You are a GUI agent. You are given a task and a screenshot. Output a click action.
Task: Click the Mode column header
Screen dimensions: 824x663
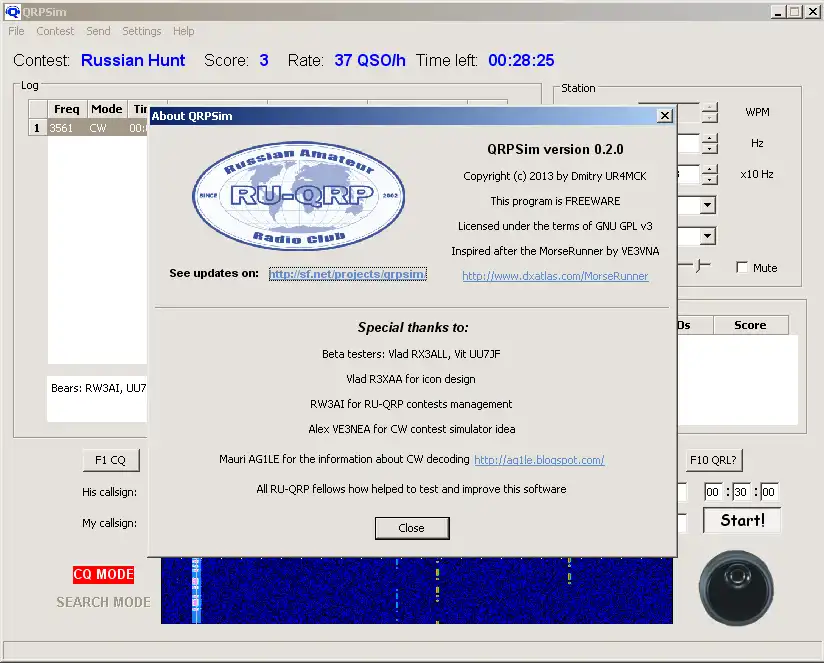(x=107, y=109)
